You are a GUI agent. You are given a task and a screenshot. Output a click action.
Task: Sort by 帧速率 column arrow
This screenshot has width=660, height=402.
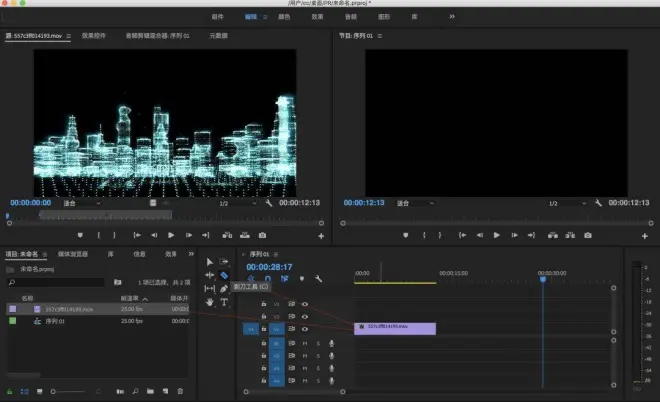(x=145, y=299)
